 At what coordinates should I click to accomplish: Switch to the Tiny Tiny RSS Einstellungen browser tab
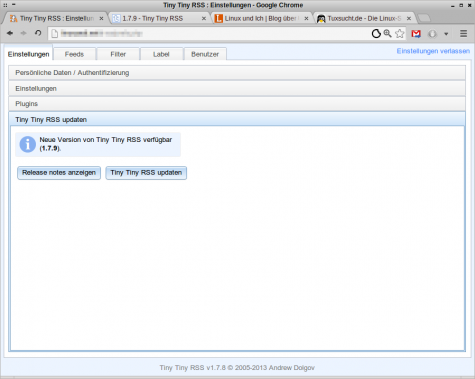point(56,18)
